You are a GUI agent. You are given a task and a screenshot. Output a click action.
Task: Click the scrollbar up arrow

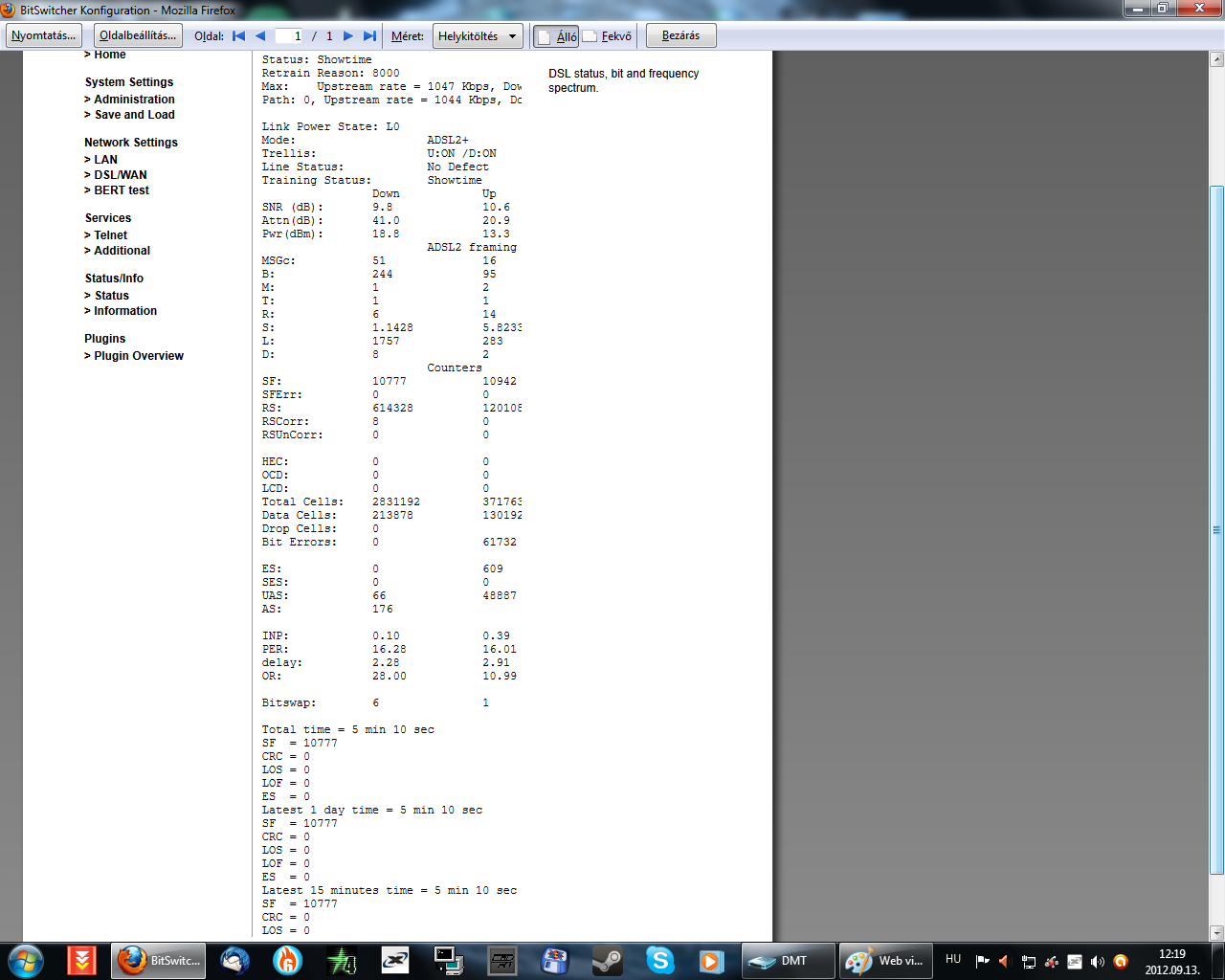pyautogui.click(x=1216, y=59)
